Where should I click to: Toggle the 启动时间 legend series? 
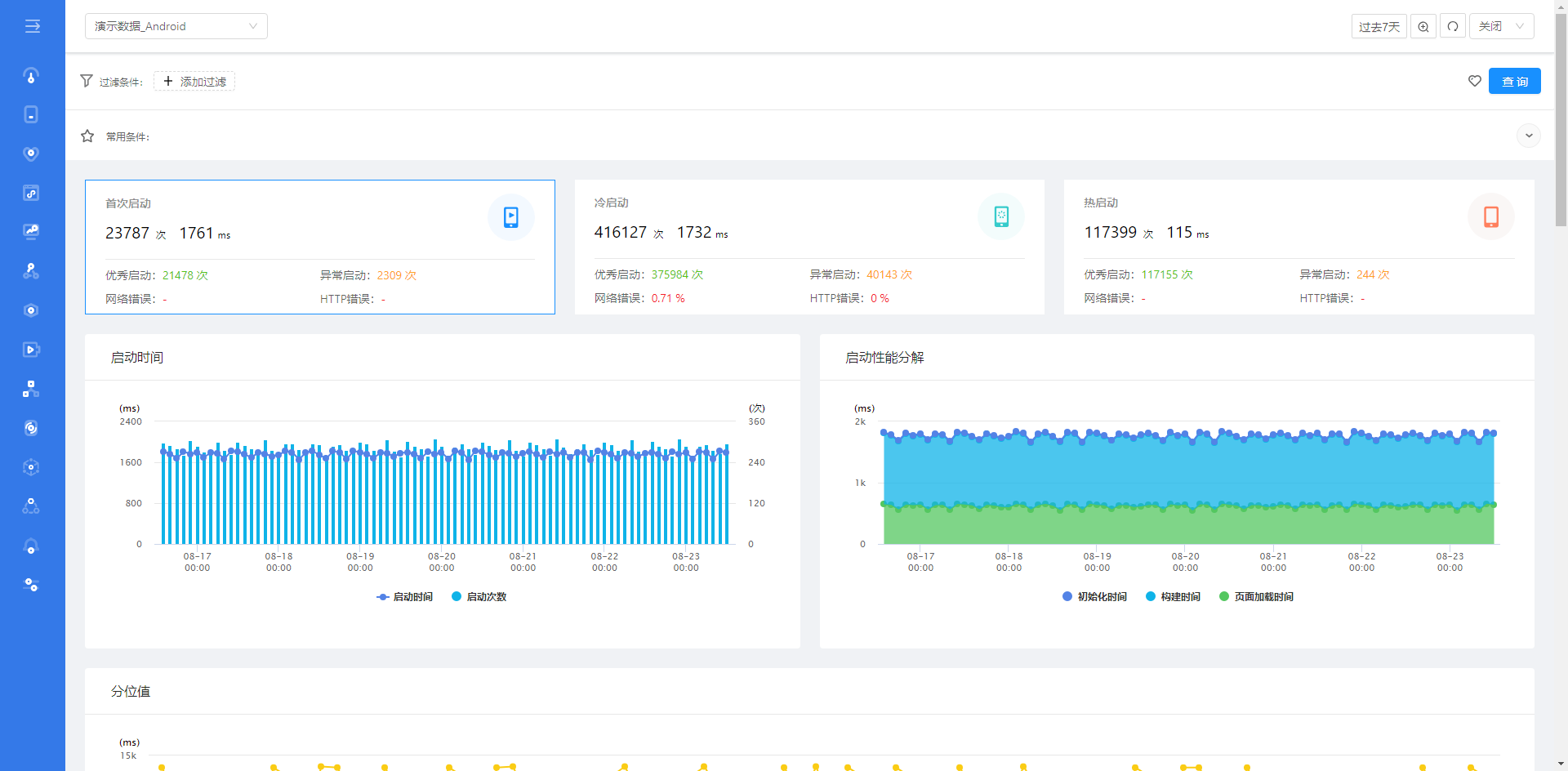[405, 597]
